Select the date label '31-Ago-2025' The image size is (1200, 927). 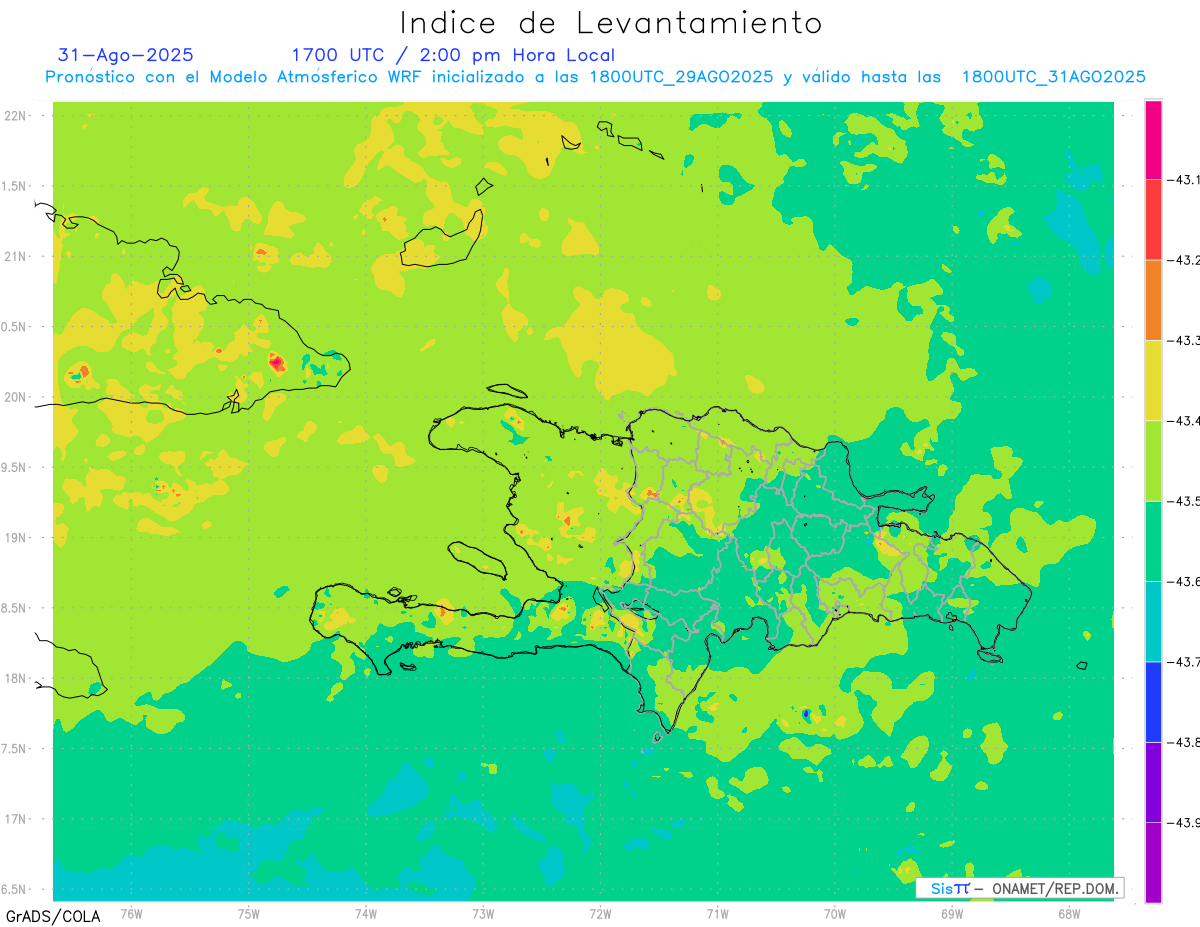click(126, 55)
